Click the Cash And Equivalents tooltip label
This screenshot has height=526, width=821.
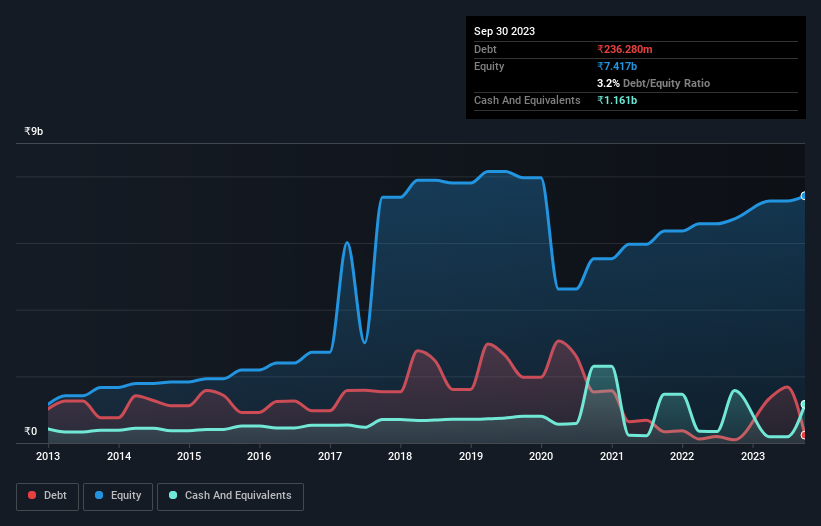click(527, 100)
